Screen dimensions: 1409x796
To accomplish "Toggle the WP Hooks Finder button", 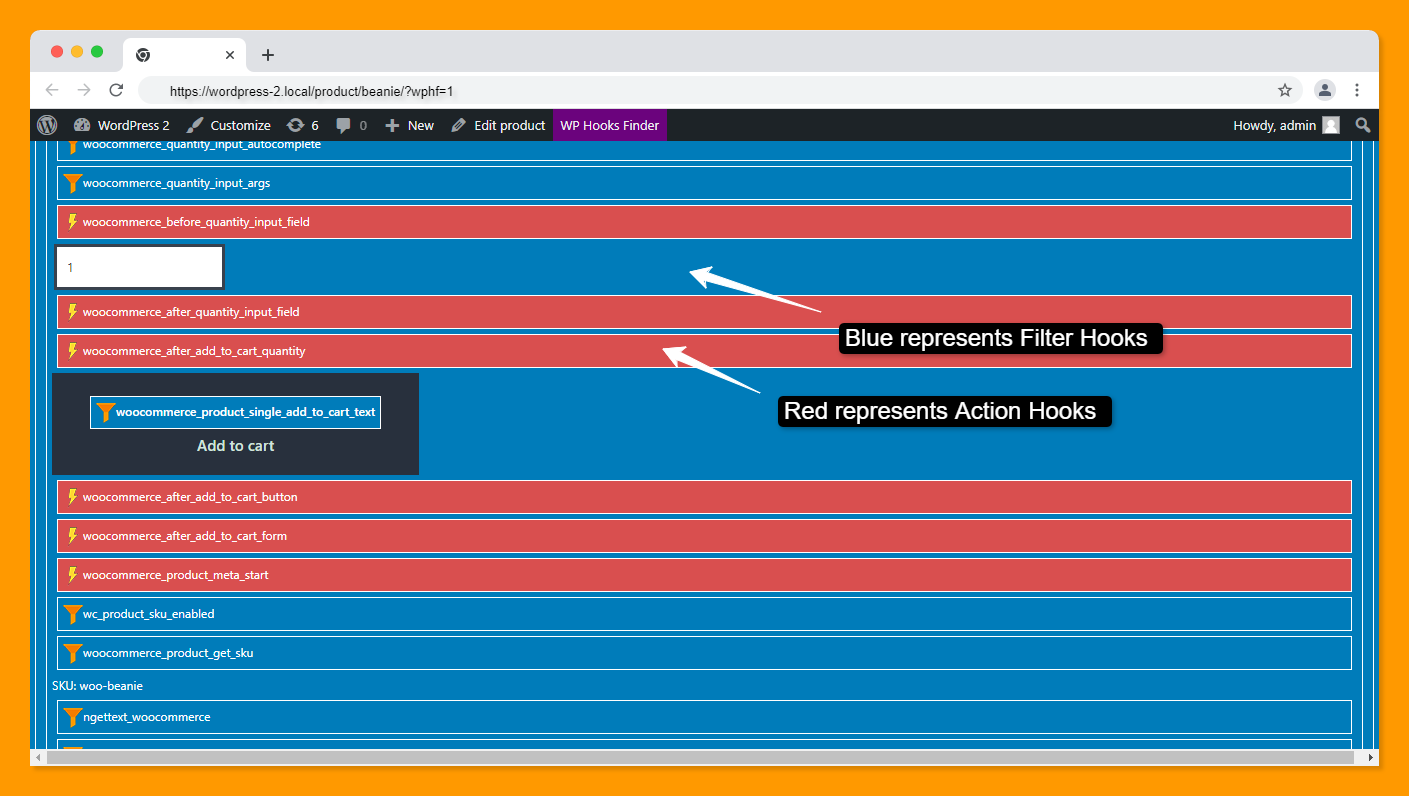I will (x=610, y=125).
